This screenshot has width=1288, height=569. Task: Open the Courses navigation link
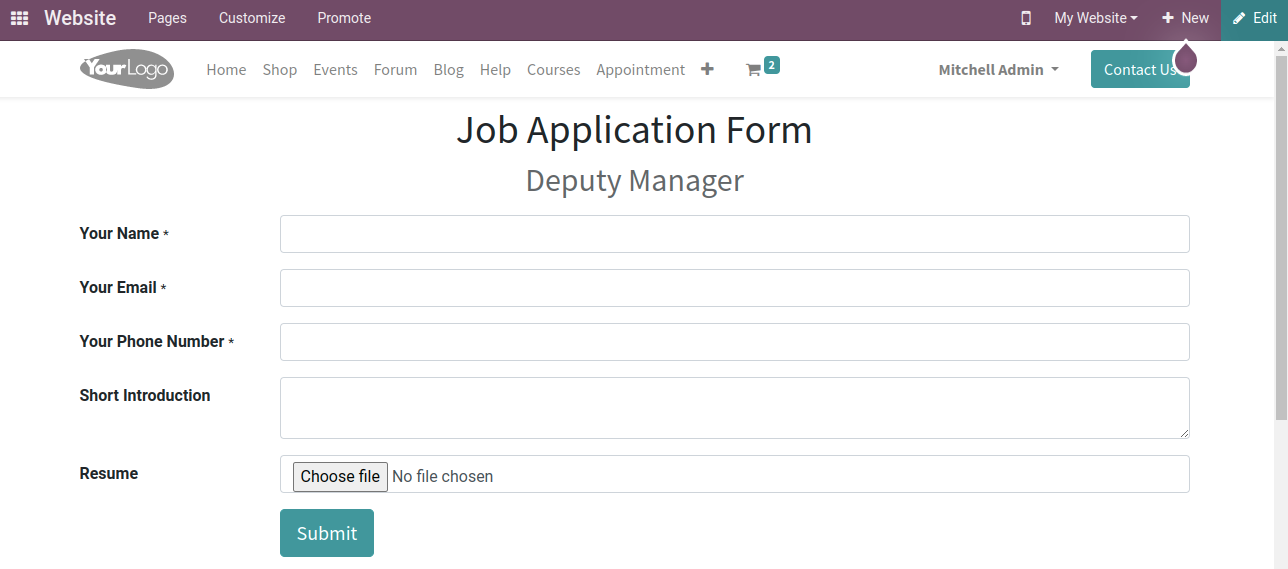(x=554, y=70)
